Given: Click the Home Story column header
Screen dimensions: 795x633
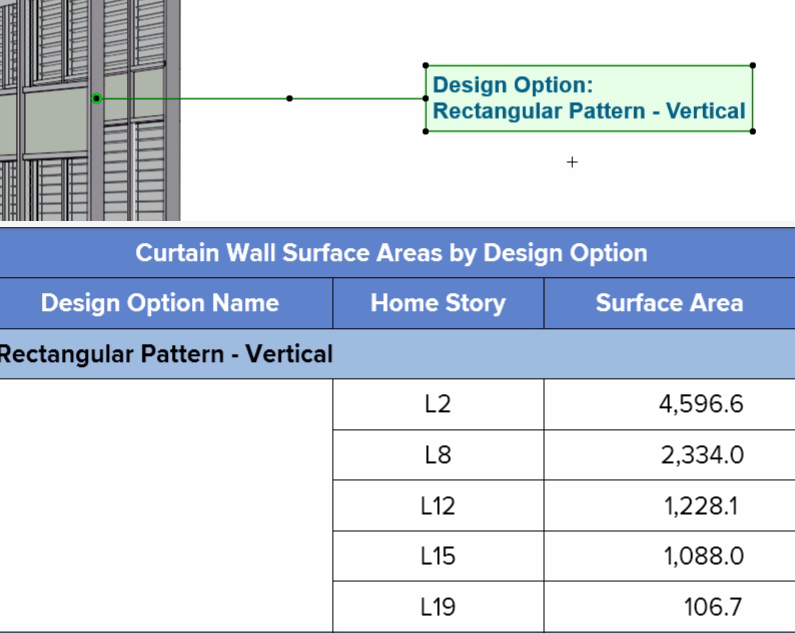Looking at the screenshot, I should click(438, 303).
